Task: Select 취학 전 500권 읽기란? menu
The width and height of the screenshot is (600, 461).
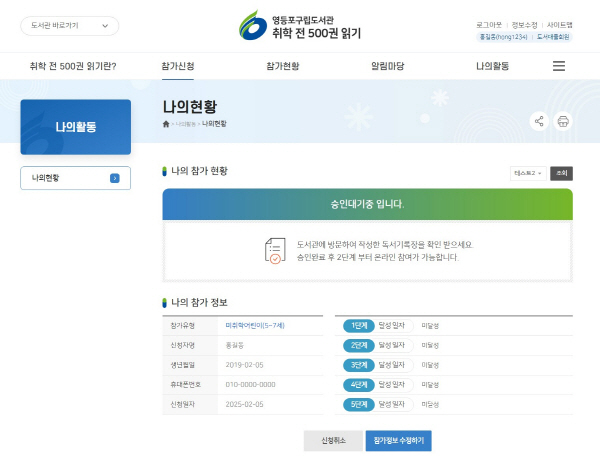Action: point(73,66)
